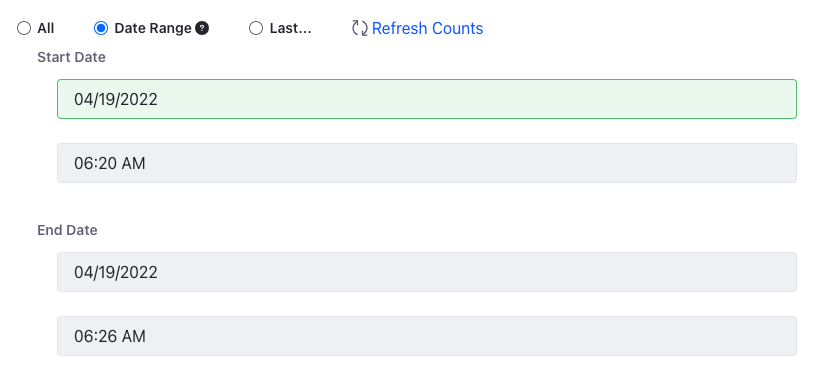The image size is (819, 389).
Task: Click the year 2022 in the start date field
Action: pos(140,99)
